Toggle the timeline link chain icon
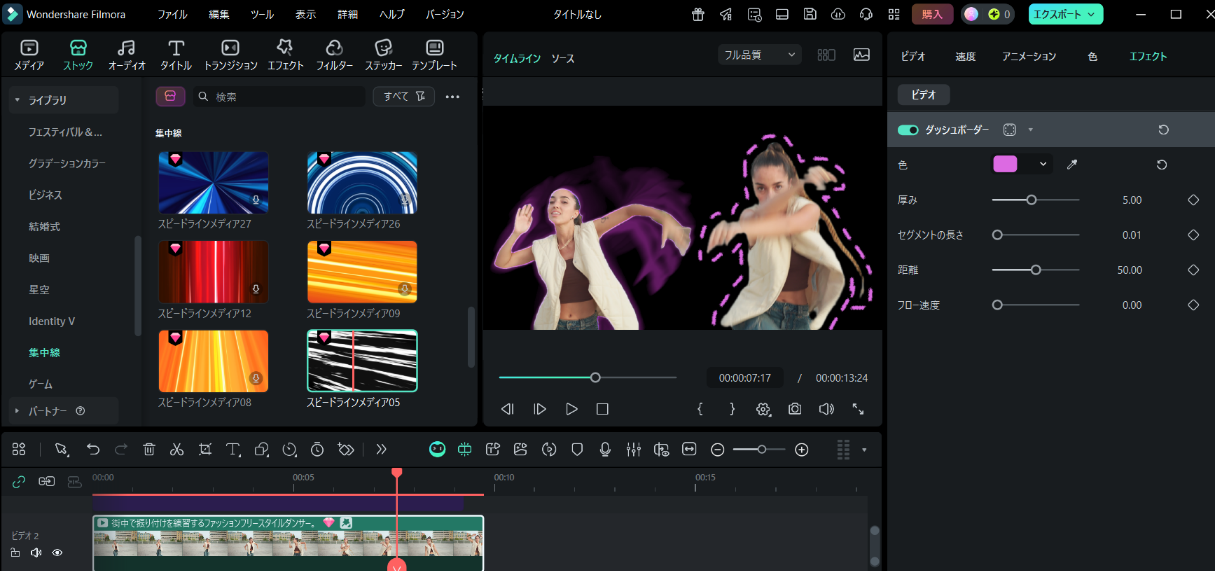The width and height of the screenshot is (1215, 571). click(19, 481)
